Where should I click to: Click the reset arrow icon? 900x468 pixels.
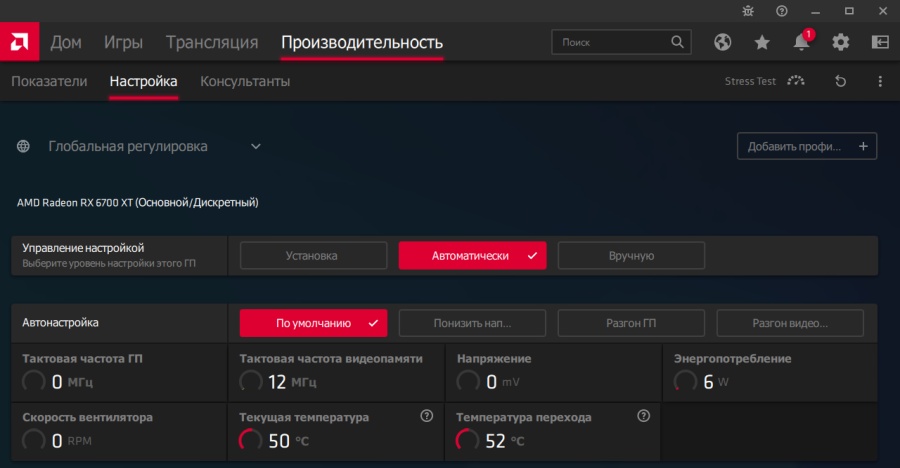point(840,81)
